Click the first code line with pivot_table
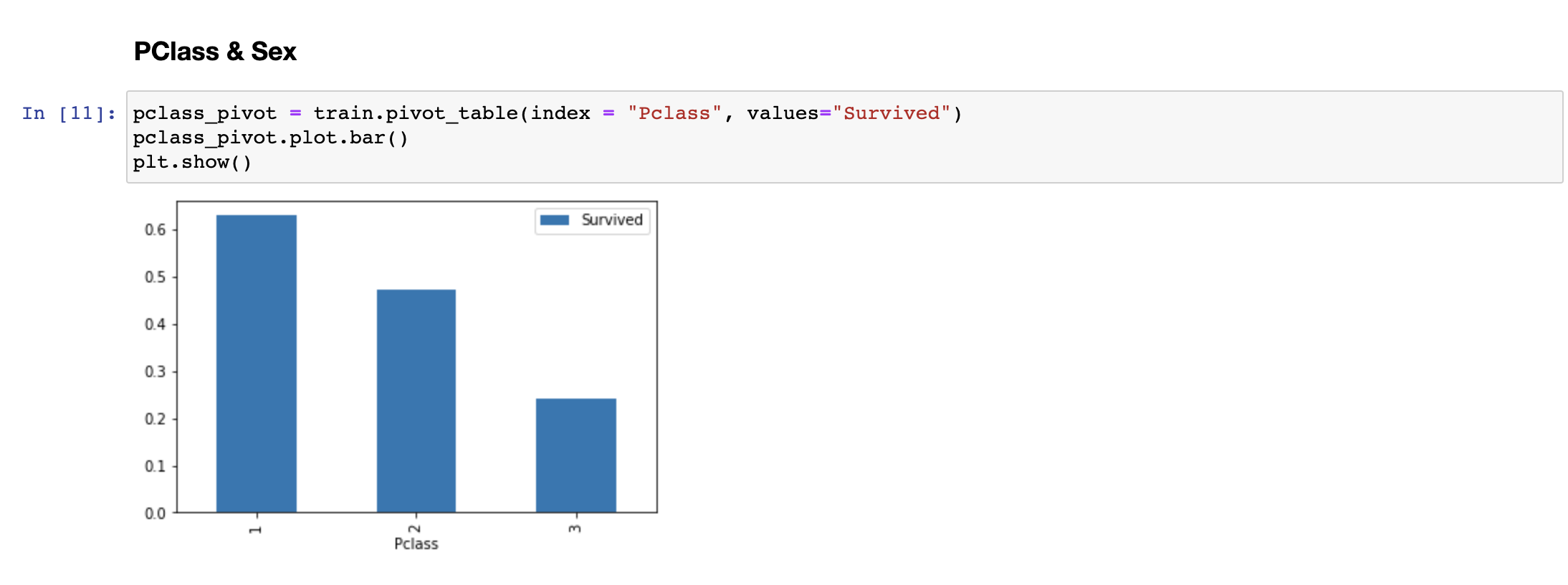The image size is (1568, 585). pyautogui.click(x=548, y=113)
